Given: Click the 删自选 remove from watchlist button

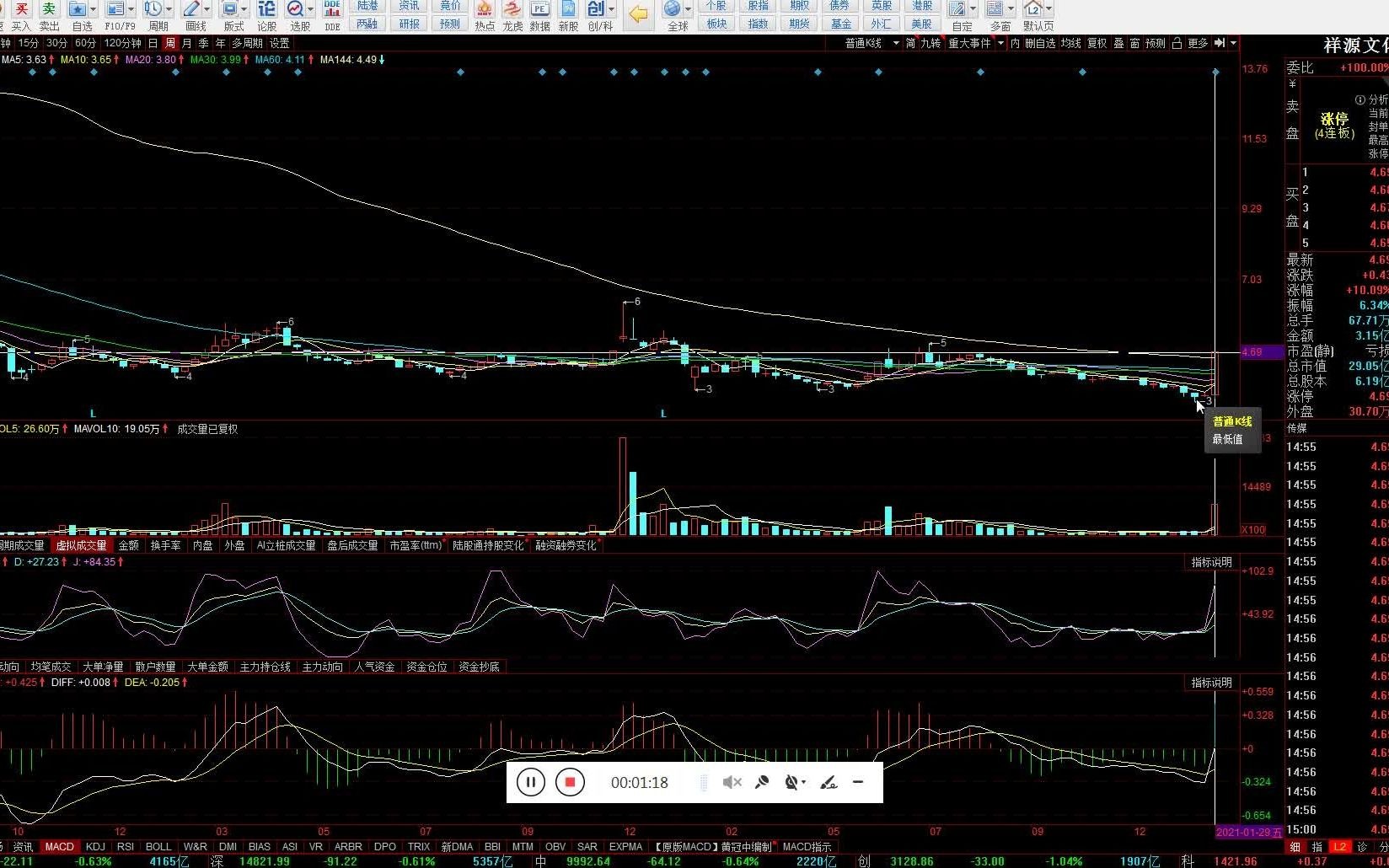Looking at the screenshot, I should pyautogui.click(x=1040, y=43).
